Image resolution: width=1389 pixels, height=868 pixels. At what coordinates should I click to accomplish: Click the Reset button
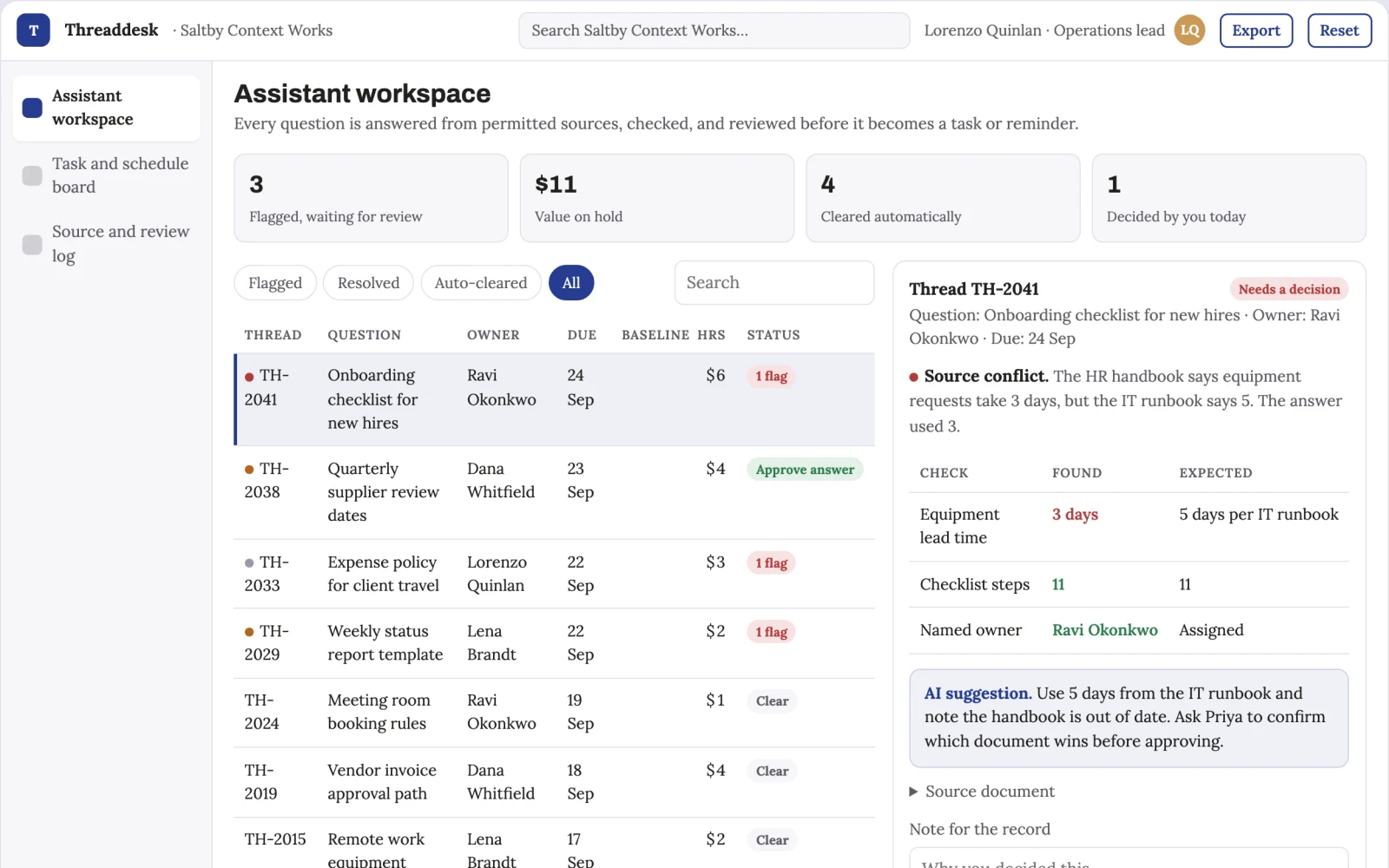[1340, 30]
